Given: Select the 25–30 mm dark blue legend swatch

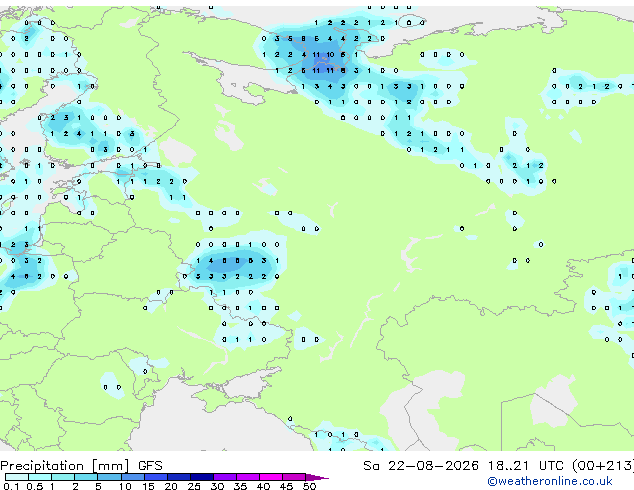Looking at the screenshot, I should pos(201,477).
